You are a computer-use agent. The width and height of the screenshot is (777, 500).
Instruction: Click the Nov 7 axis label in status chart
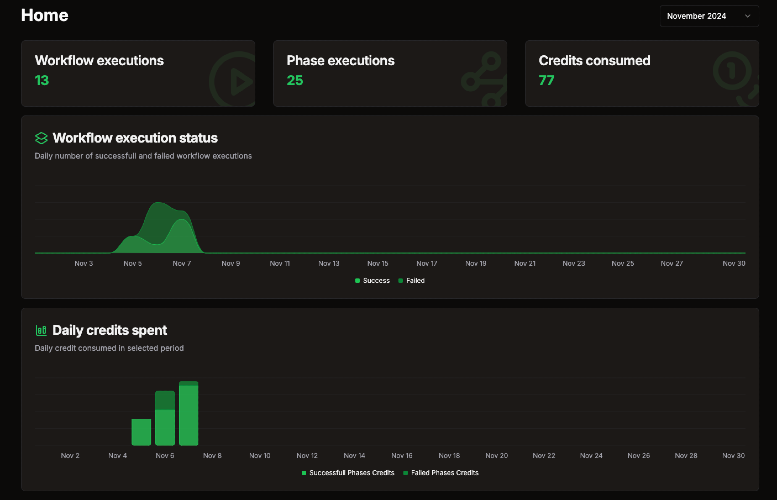coord(181,264)
